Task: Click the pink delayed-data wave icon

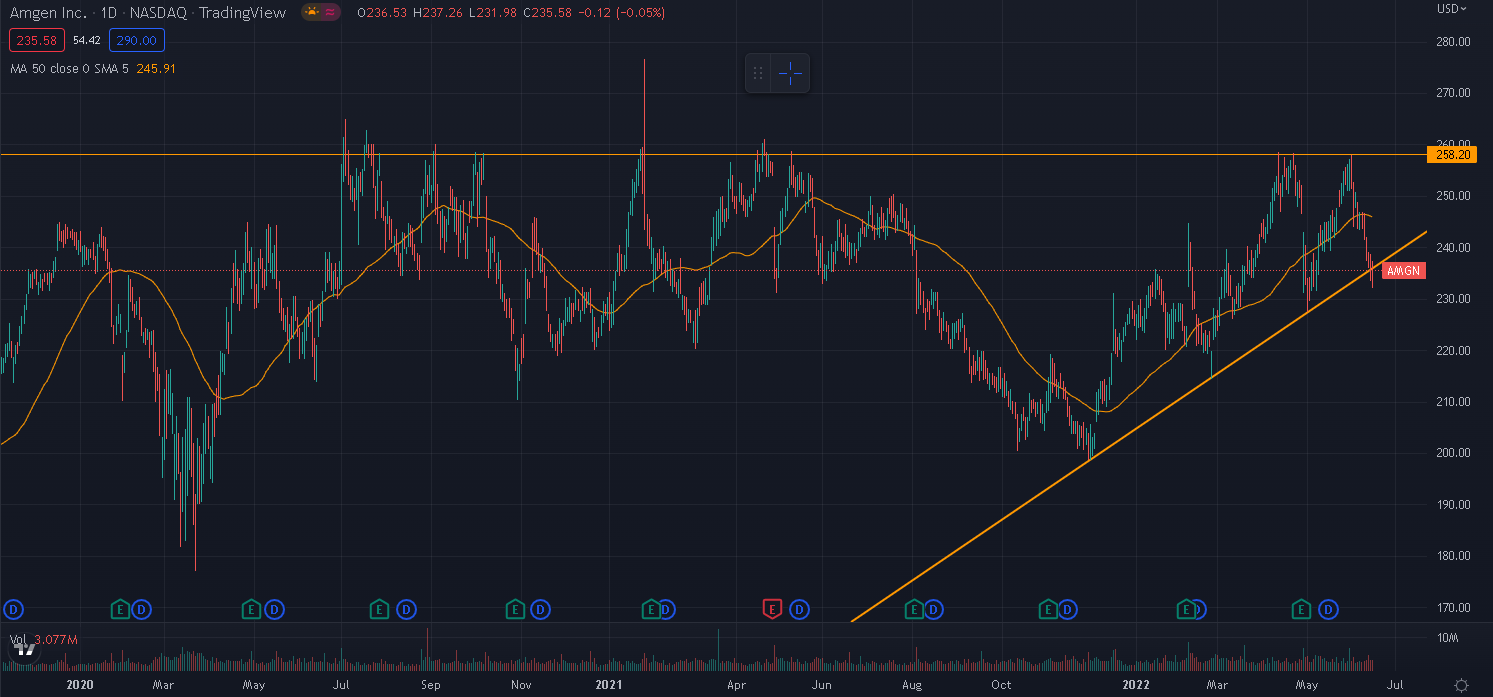Action: point(332,12)
